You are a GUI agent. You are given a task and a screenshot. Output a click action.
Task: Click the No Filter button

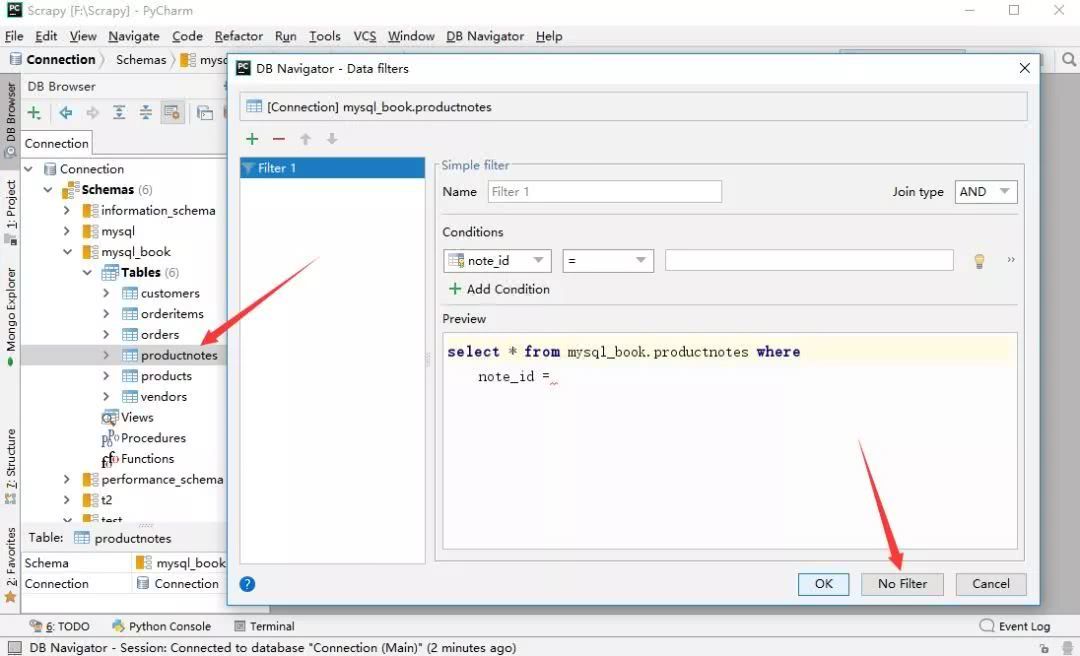point(902,584)
